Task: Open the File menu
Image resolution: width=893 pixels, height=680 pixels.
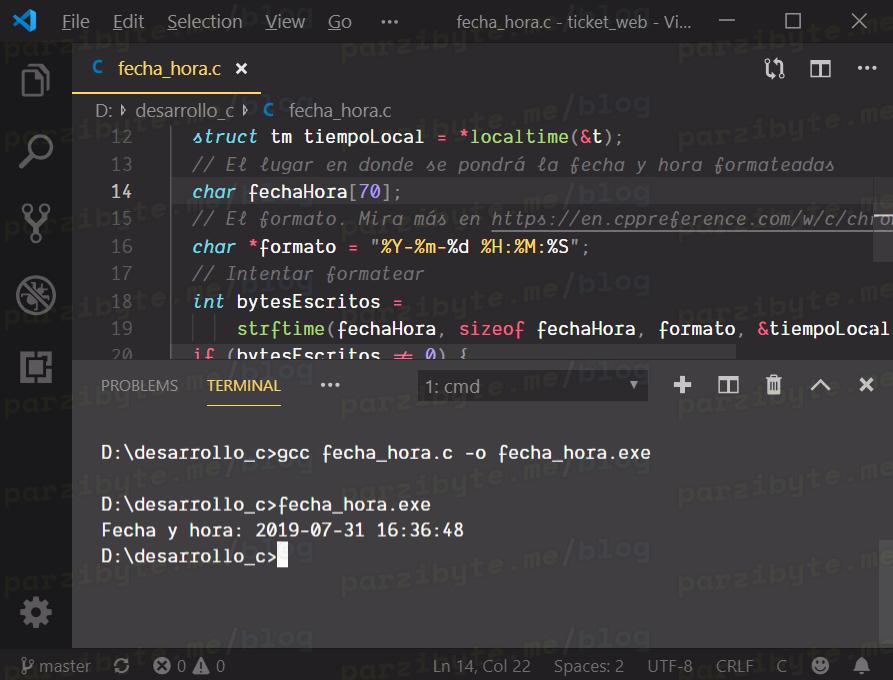Action: click(75, 22)
